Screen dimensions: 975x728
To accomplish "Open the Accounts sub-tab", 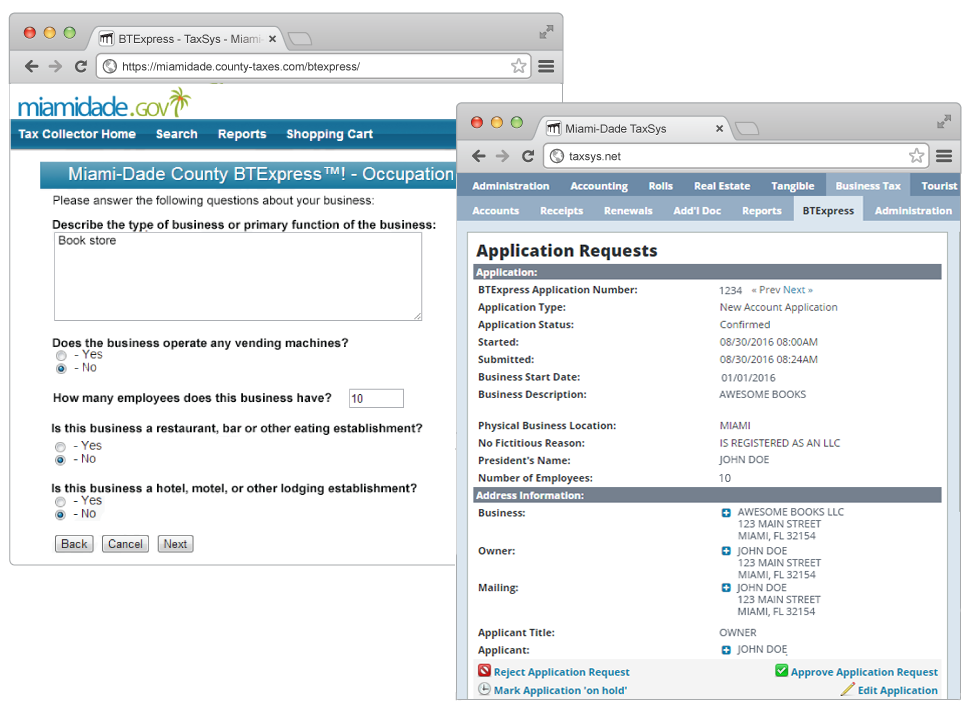I will [496, 211].
